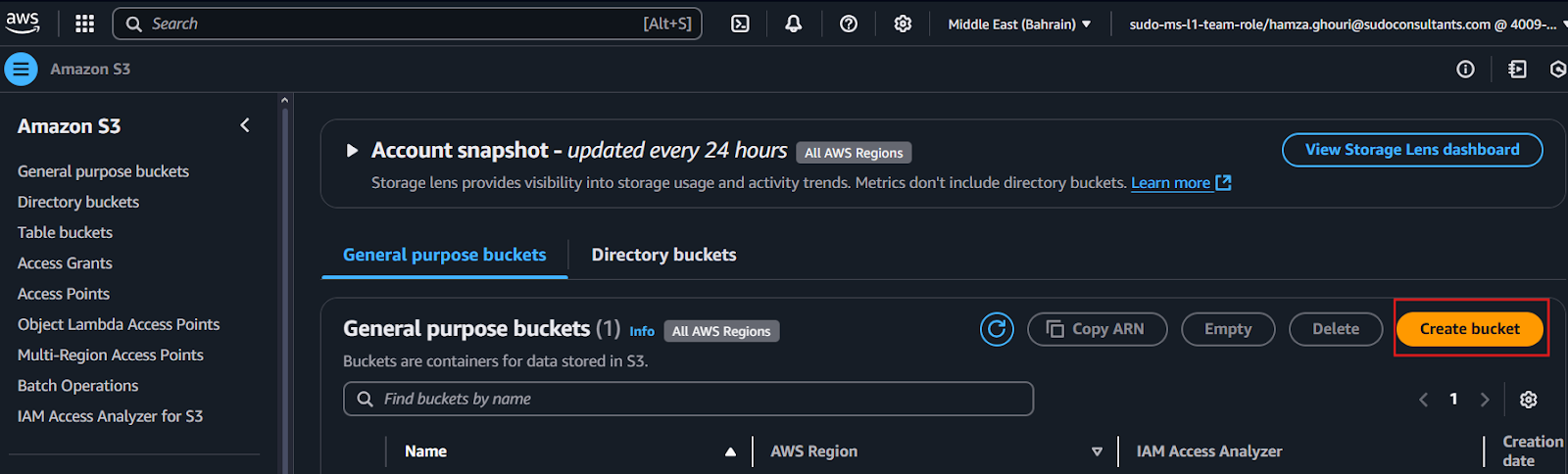Go to the previous page of buckets
This screenshot has width=1568, height=474.
[x=1424, y=400]
